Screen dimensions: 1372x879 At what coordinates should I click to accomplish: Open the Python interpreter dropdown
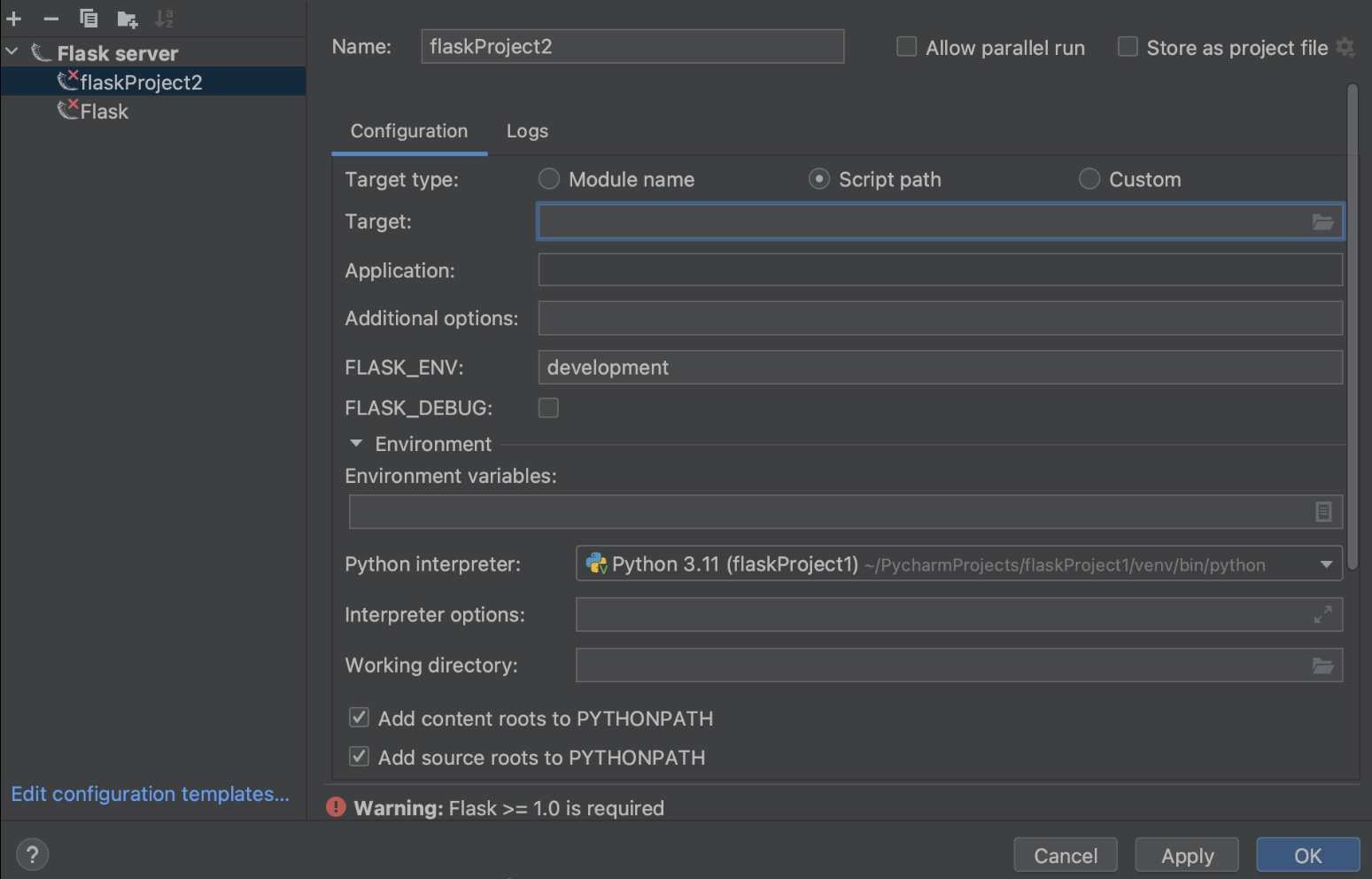tap(1326, 564)
